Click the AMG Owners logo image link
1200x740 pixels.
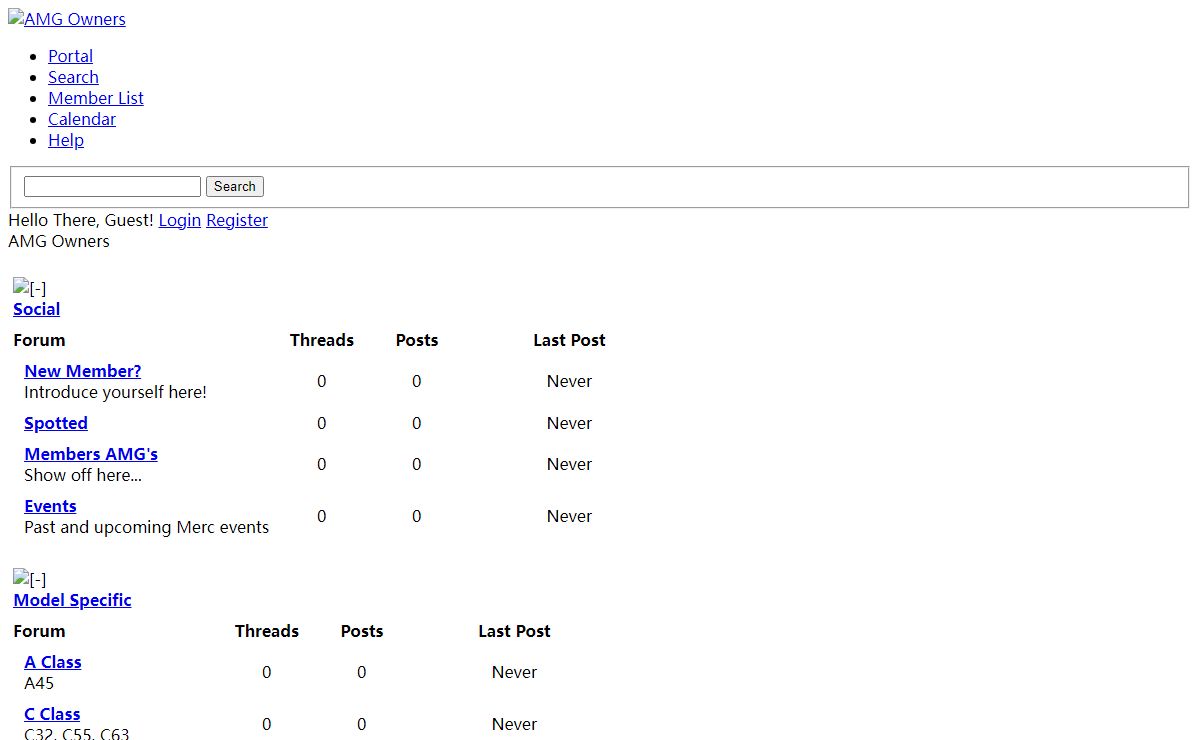pos(67,19)
